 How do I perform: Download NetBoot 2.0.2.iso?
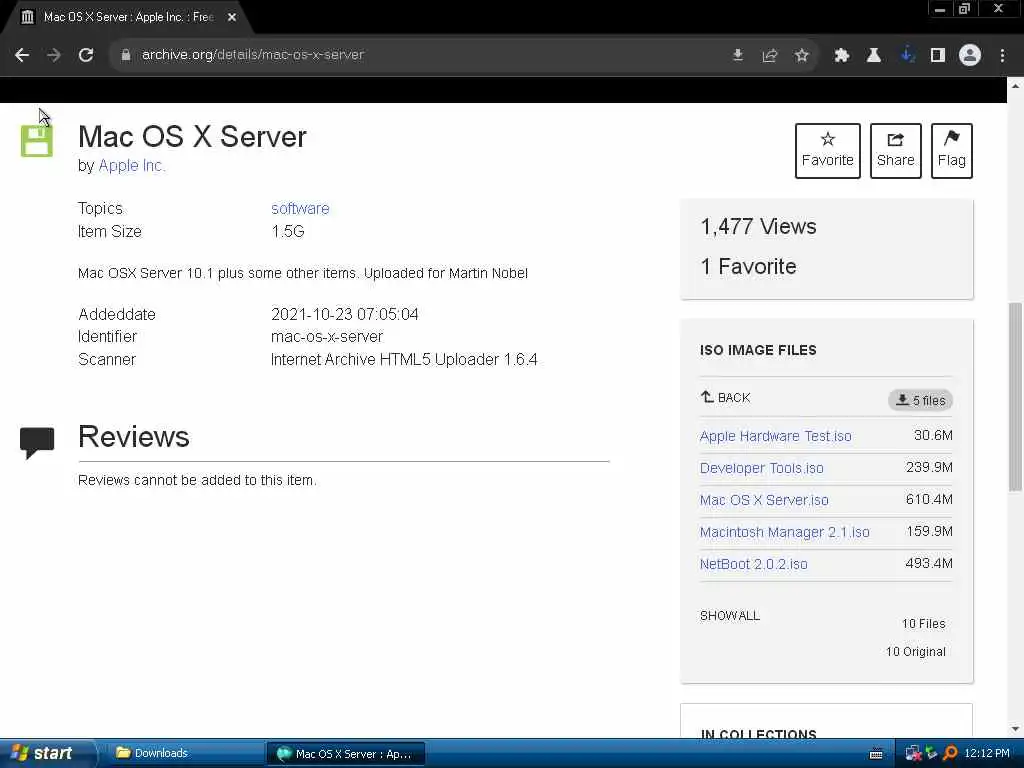click(x=754, y=564)
